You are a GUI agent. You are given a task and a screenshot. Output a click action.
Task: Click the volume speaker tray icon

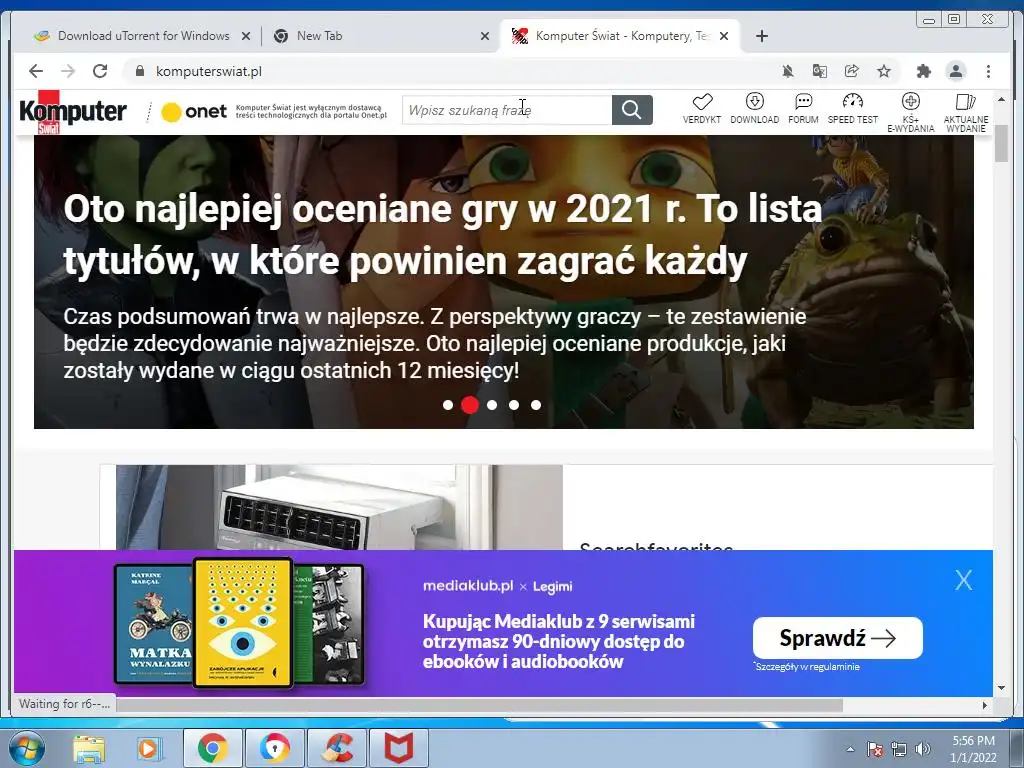(x=923, y=749)
